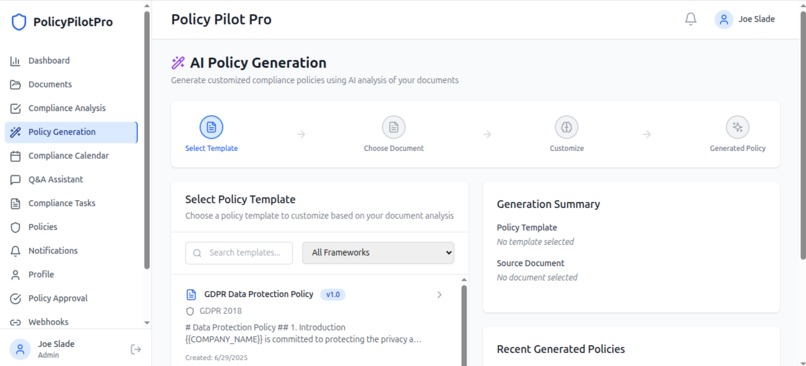Open Profile page in sidebar

pyautogui.click(x=71, y=274)
